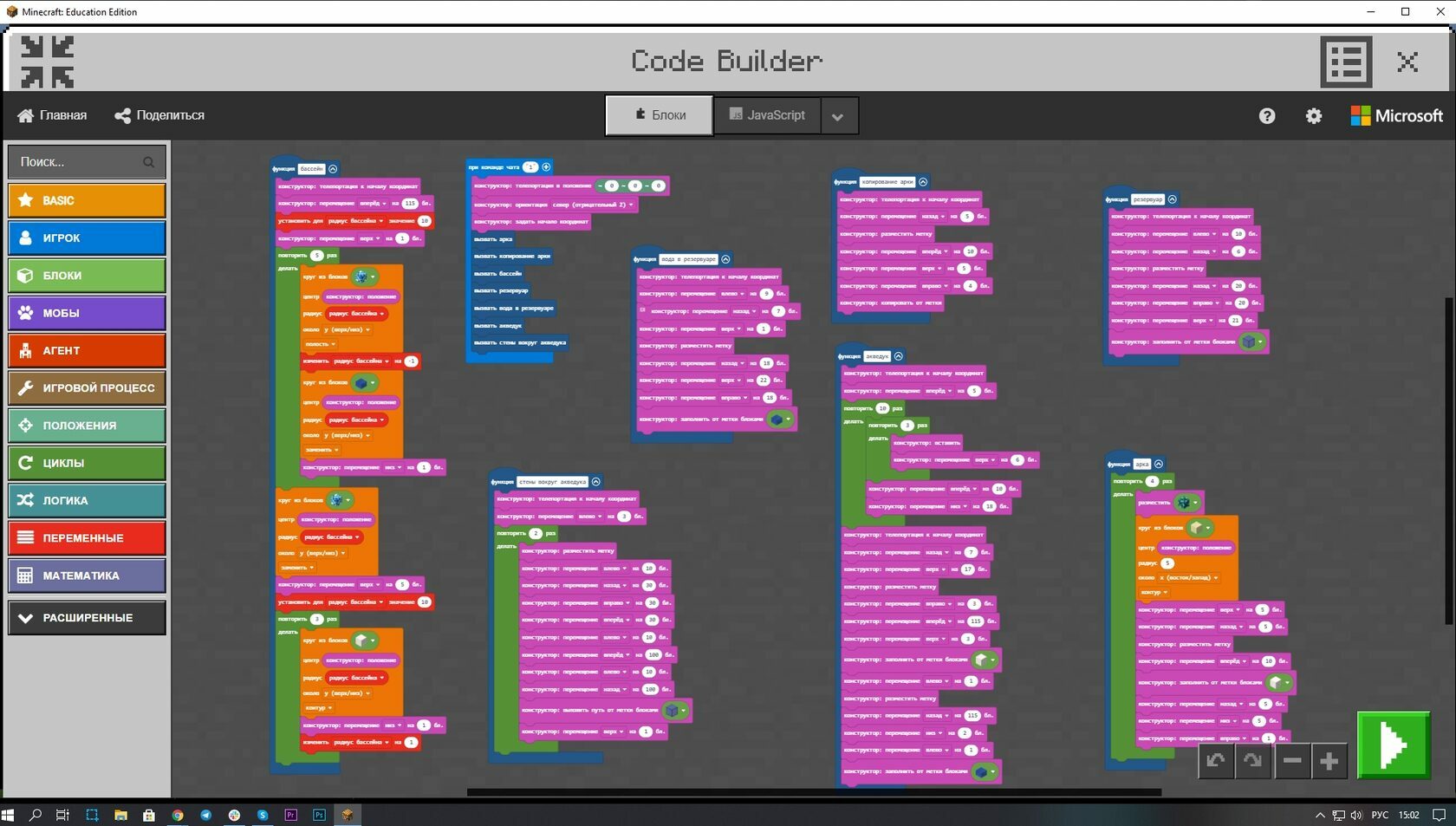This screenshot has width=1456, height=826.
Task: Open the БЛОКИ block category
Action: (87, 276)
